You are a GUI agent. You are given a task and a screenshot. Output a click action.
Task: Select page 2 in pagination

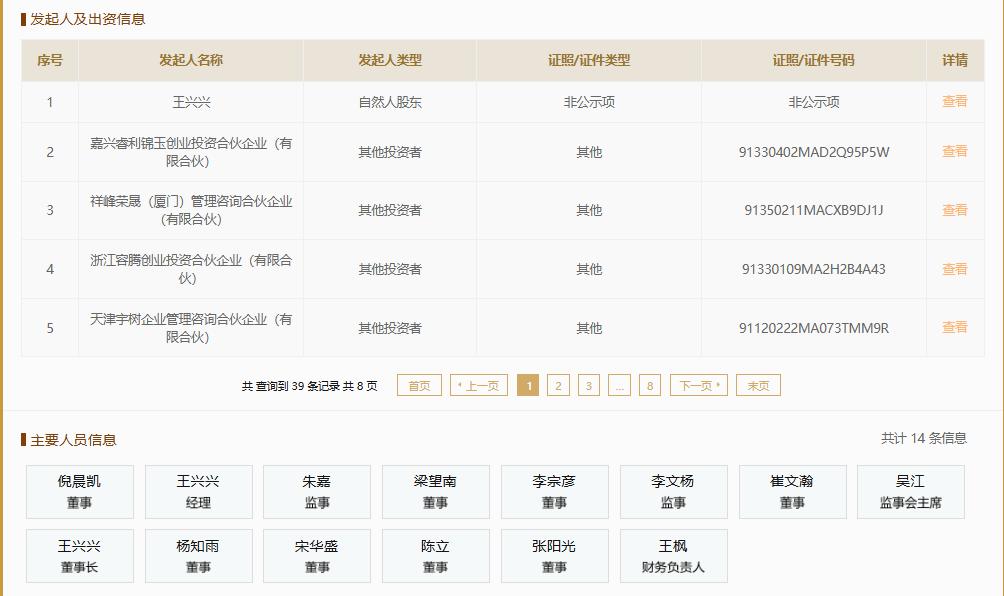(x=558, y=386)
